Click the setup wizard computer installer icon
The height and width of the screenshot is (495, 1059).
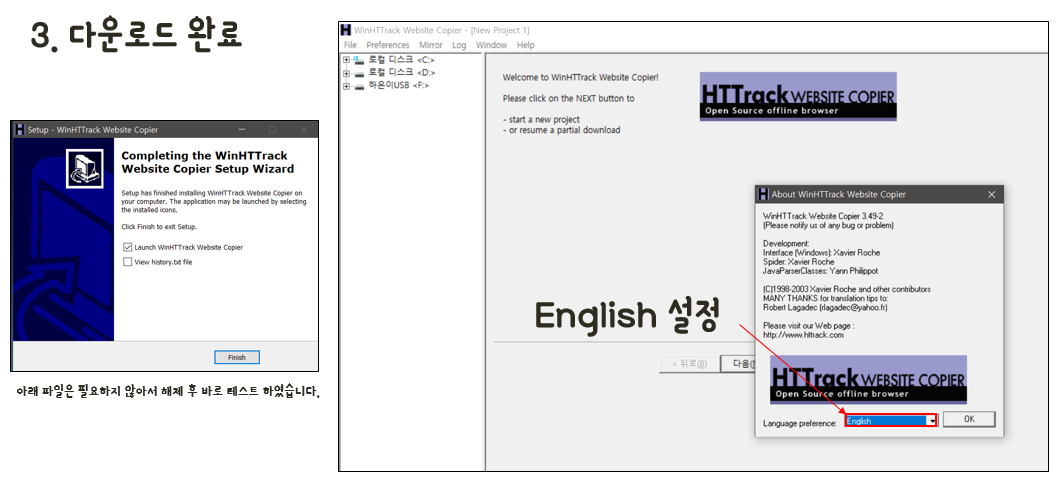[x=85, y=169]
